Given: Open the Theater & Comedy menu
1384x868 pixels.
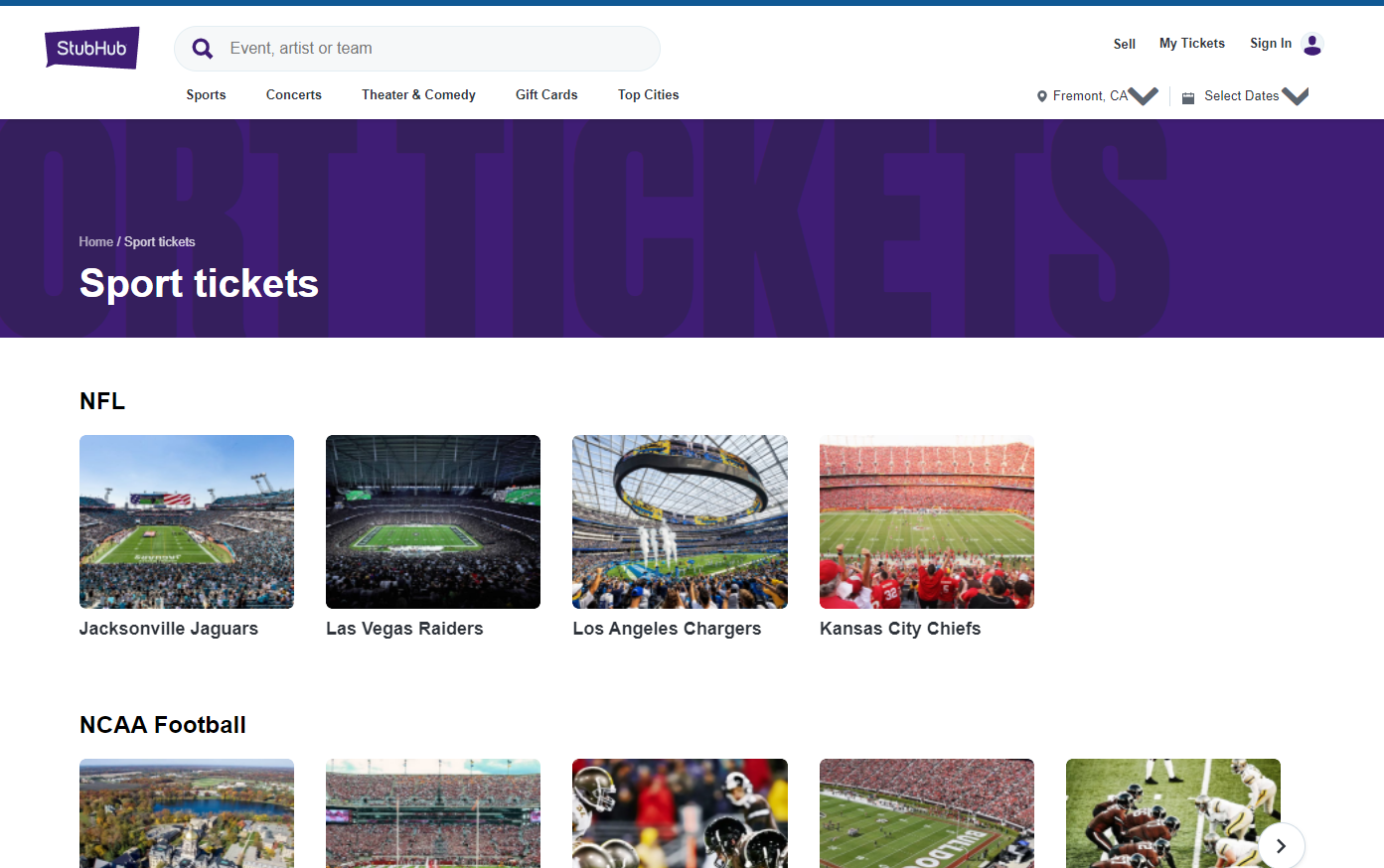Looking at the screenshot, I should pos(418,95).
